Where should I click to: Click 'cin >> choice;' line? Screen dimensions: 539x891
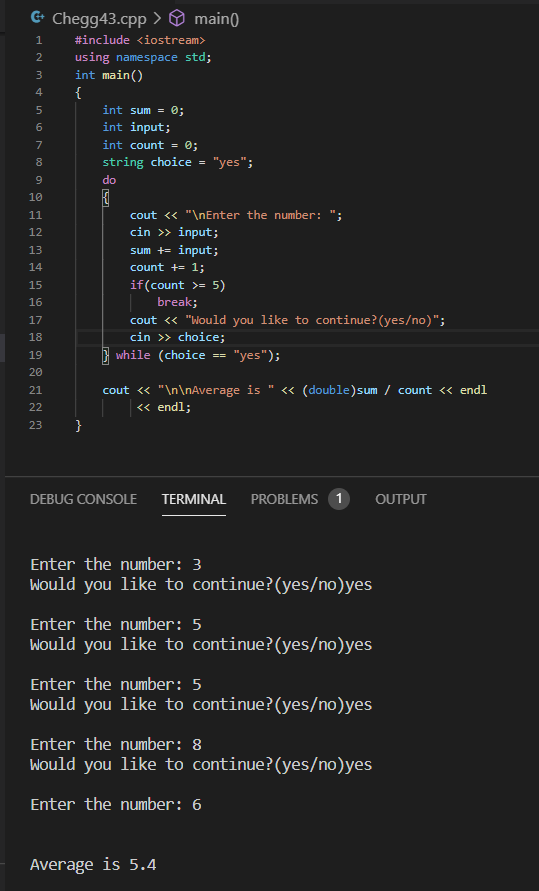tap(177, 337)
